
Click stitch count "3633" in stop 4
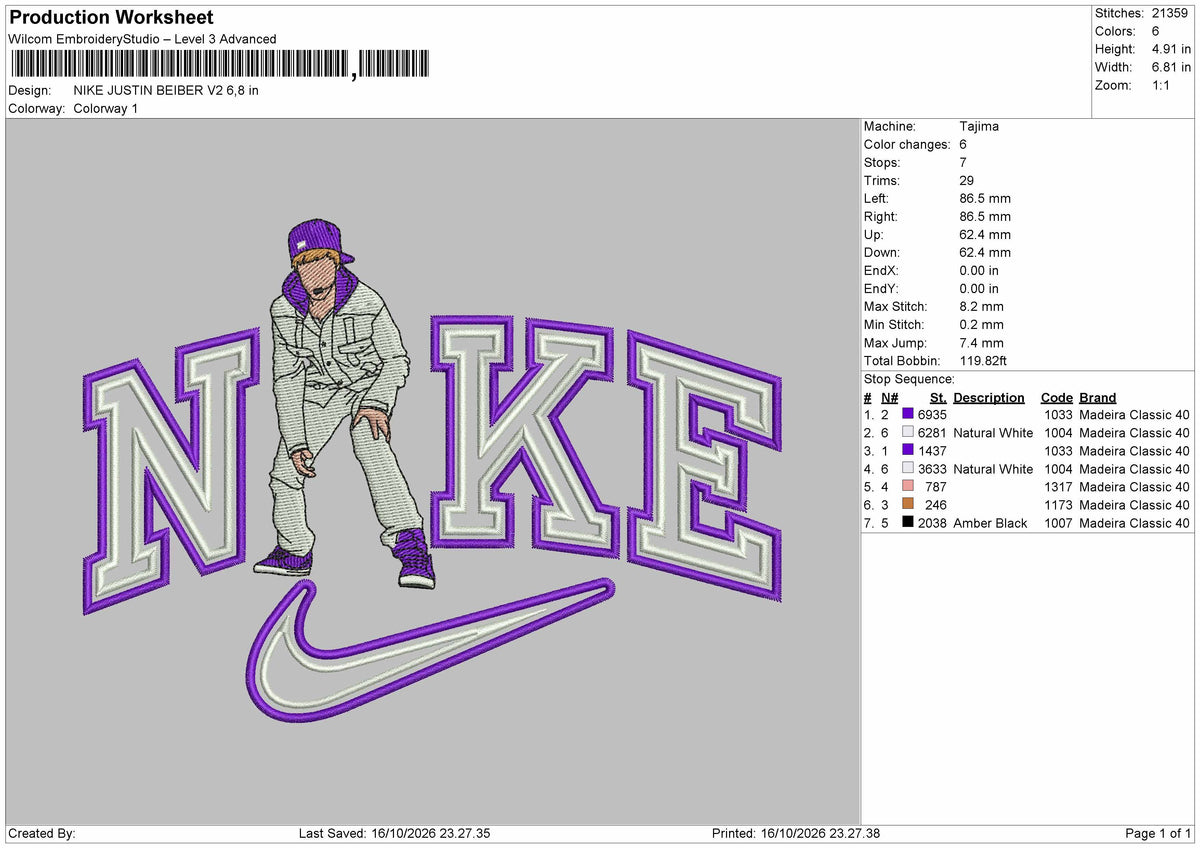932,469
